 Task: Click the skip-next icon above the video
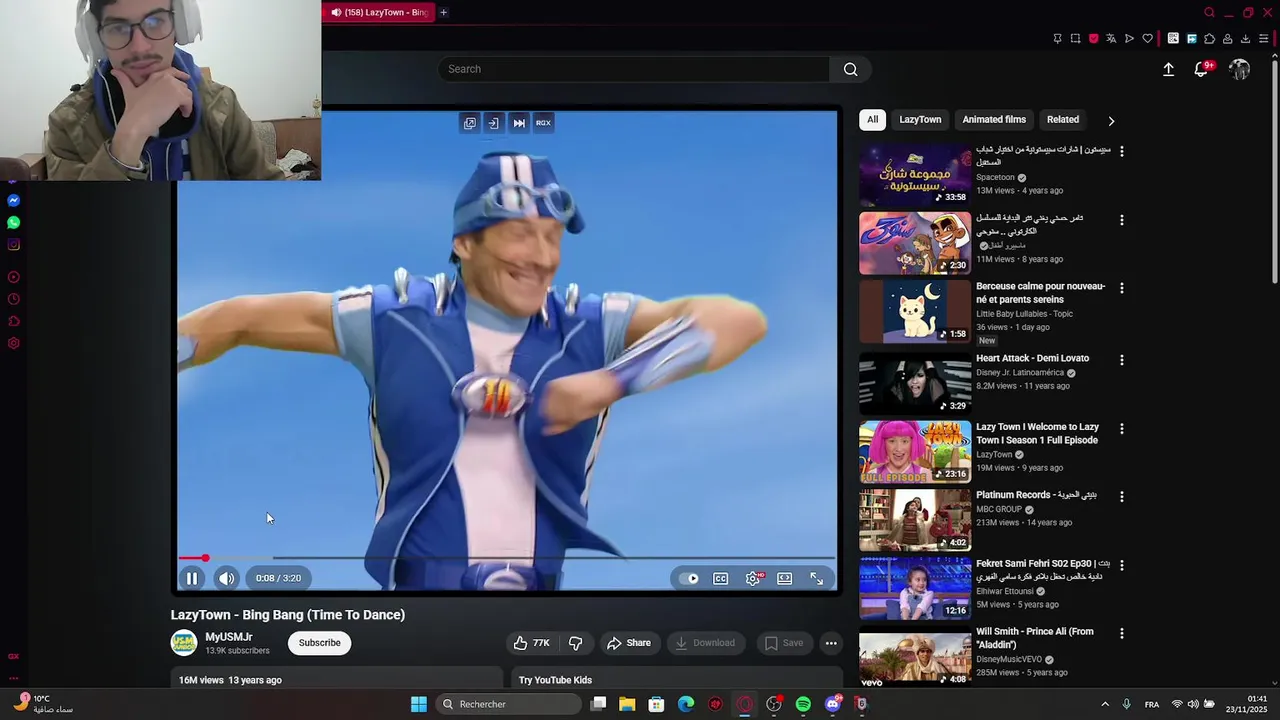coord(519,123)
